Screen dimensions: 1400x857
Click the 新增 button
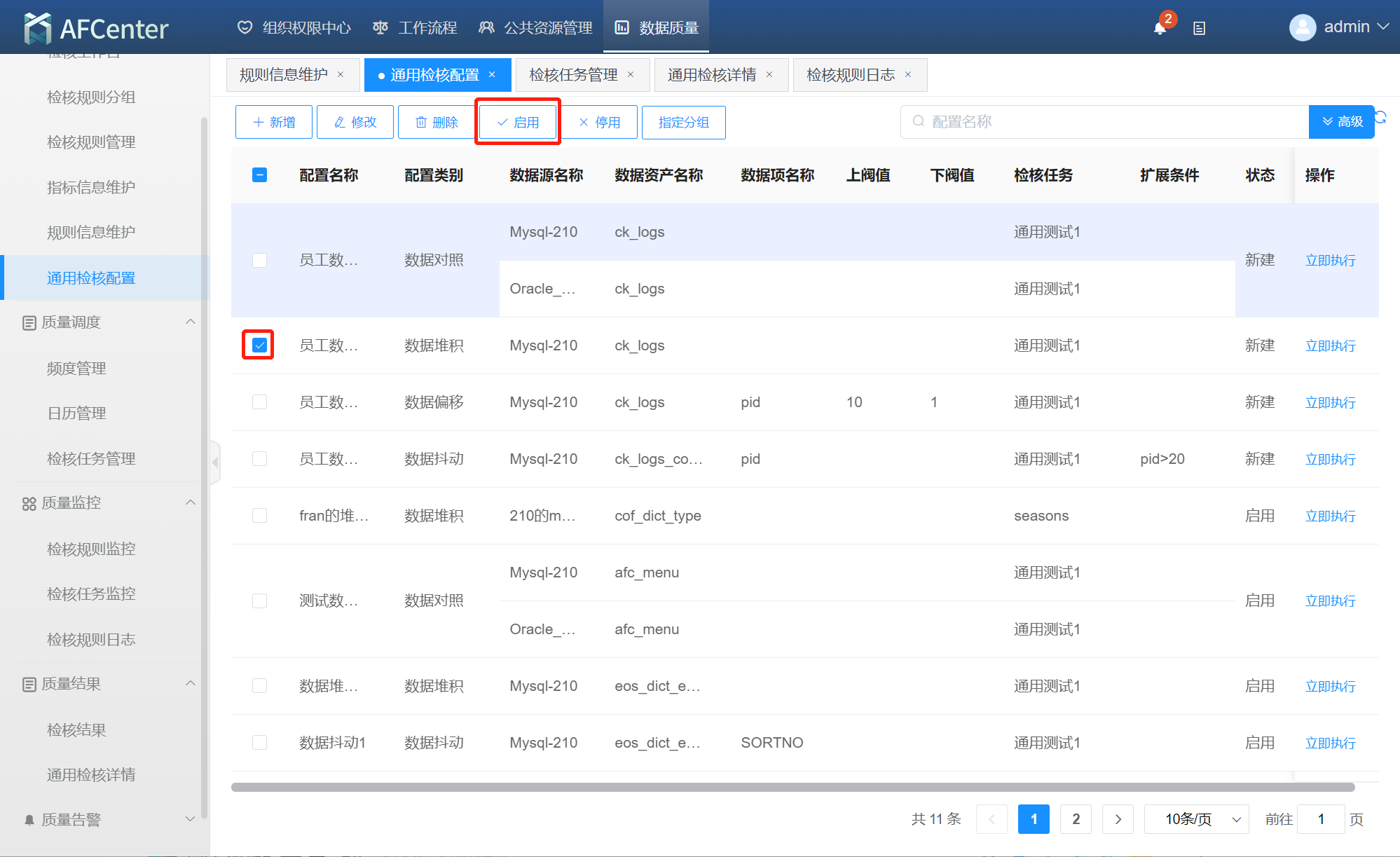pyautogui.click(x=274, y=123)
